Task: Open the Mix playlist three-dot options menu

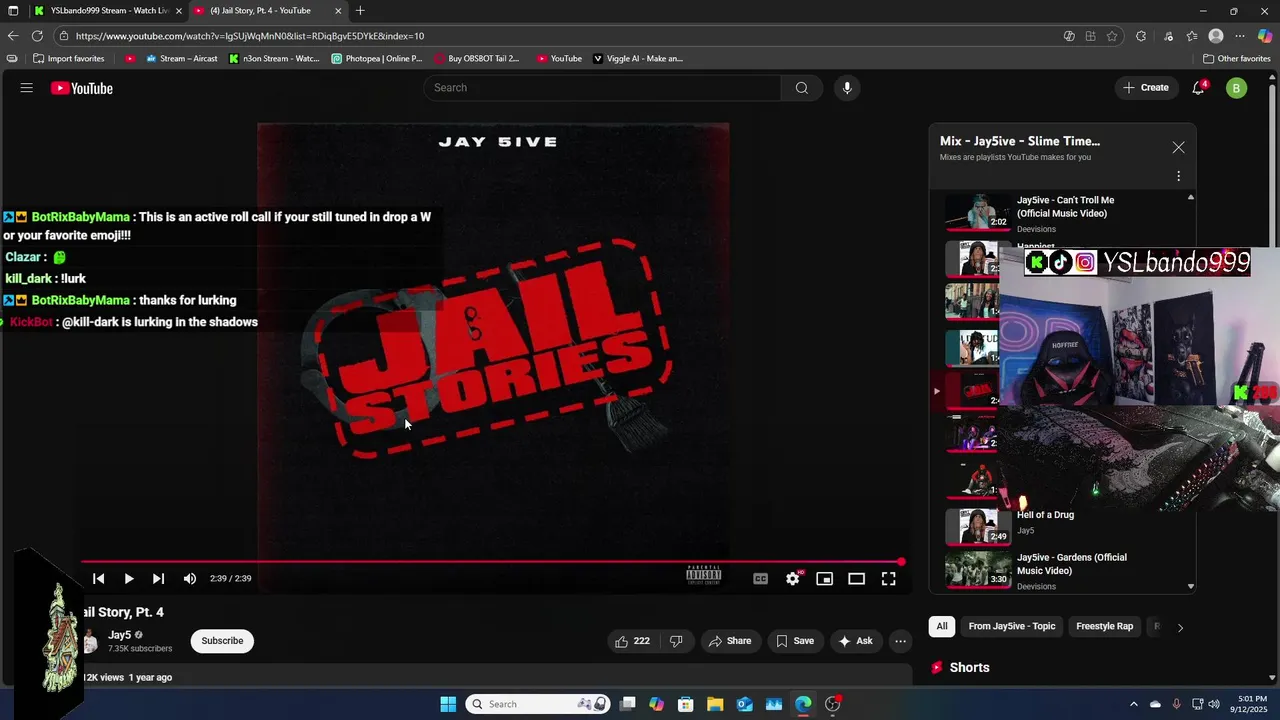Action: pyautogui.click(x=1178, y=176)
